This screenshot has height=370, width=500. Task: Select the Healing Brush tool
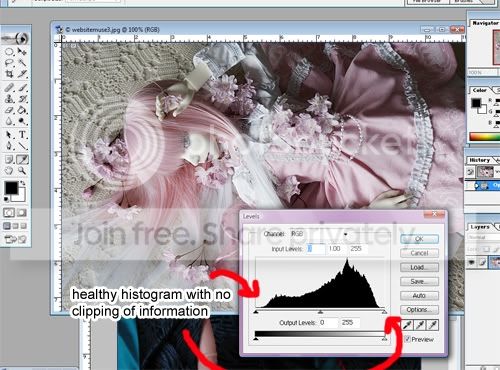coord(9,88)
